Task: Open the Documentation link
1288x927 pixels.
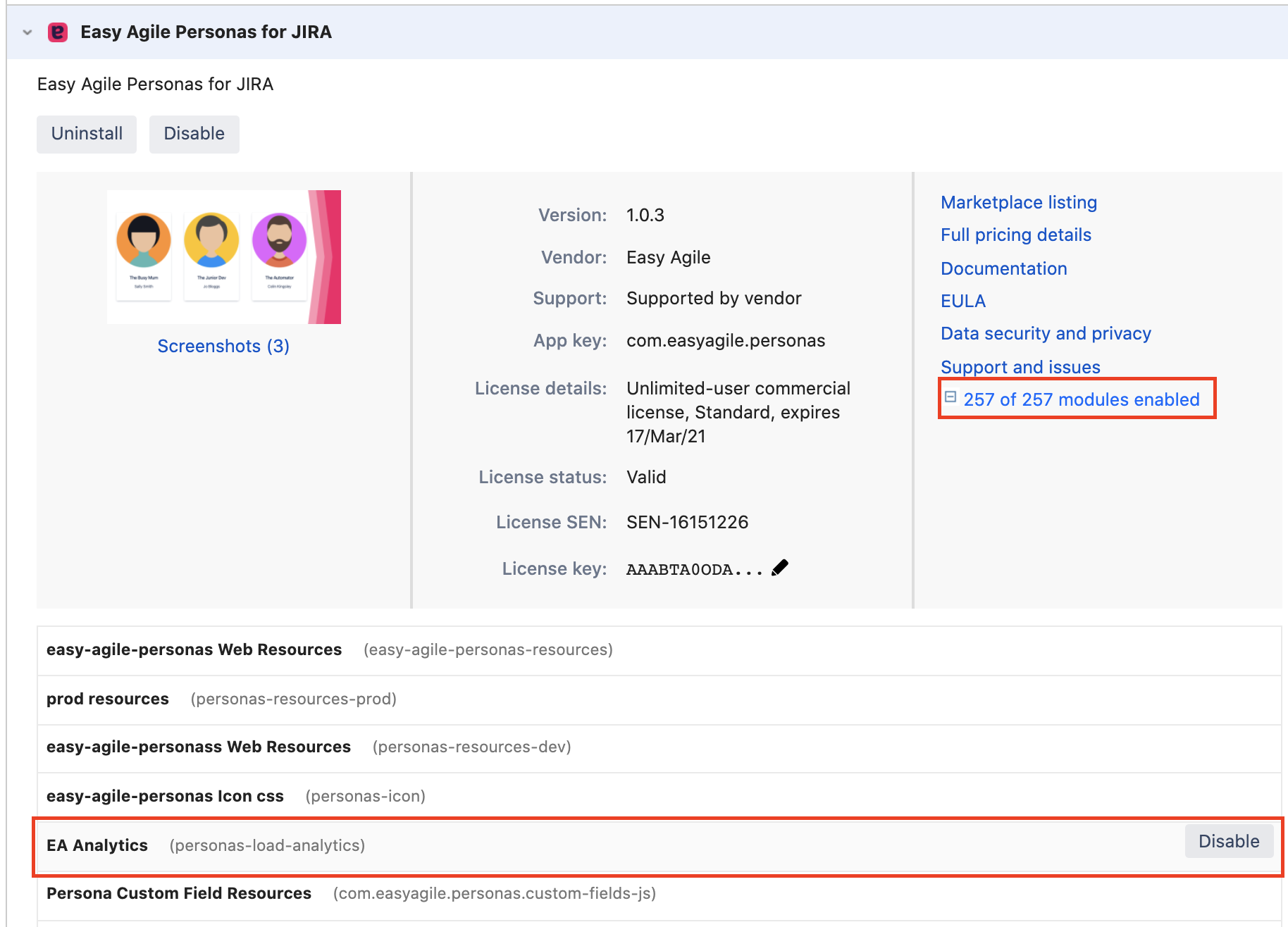Action: point(1003,269)
